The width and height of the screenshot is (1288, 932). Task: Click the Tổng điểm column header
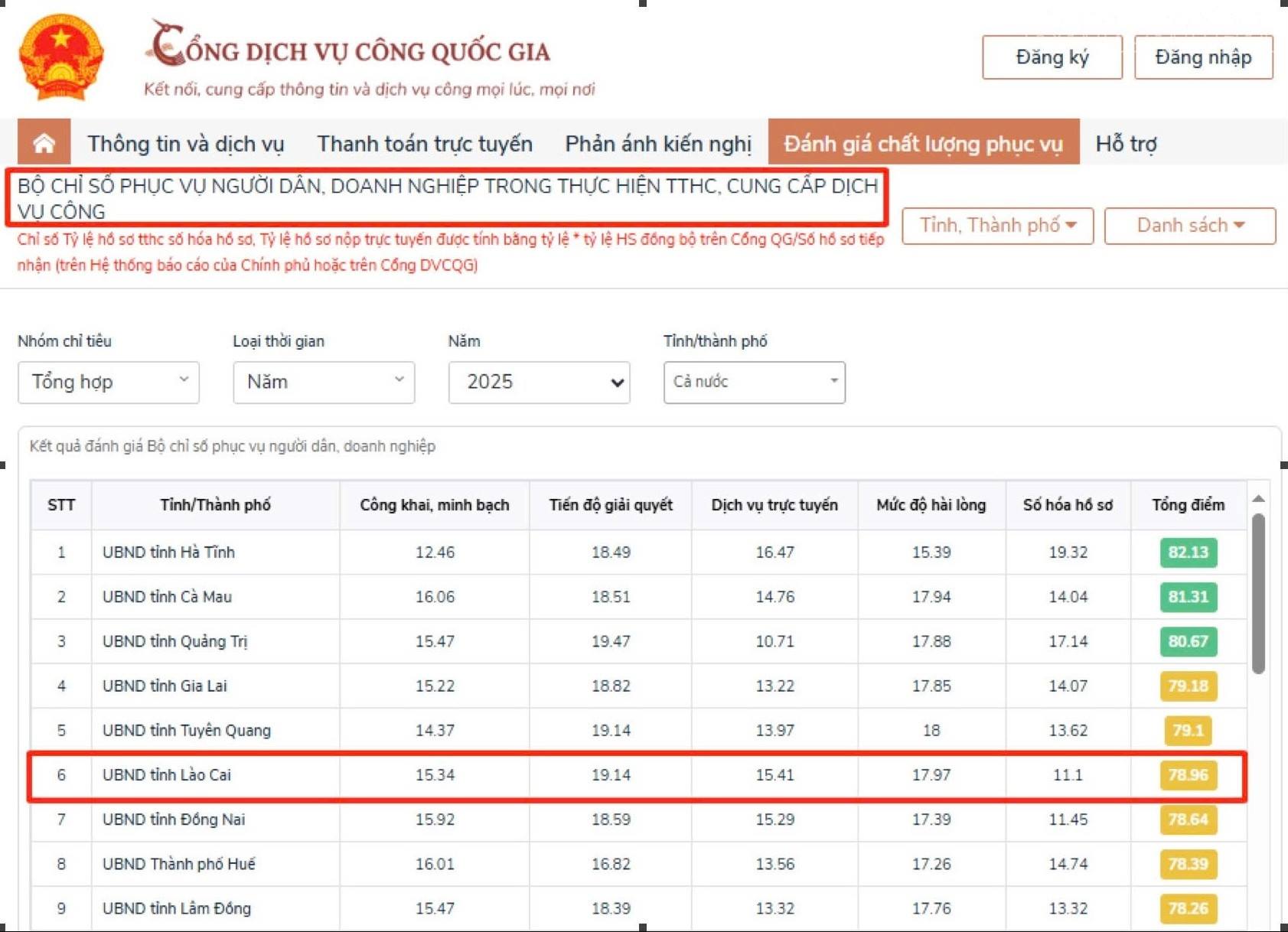click(x=1188, y=505)
